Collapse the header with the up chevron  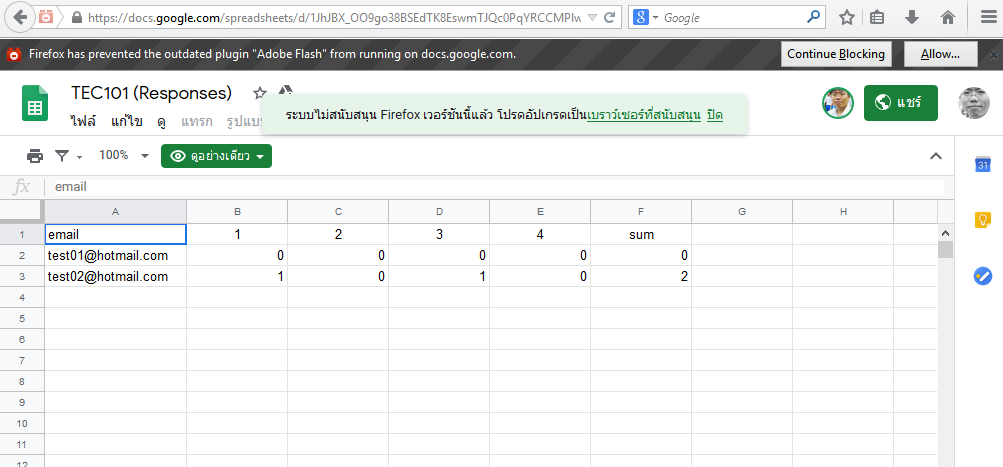[936, 156]
